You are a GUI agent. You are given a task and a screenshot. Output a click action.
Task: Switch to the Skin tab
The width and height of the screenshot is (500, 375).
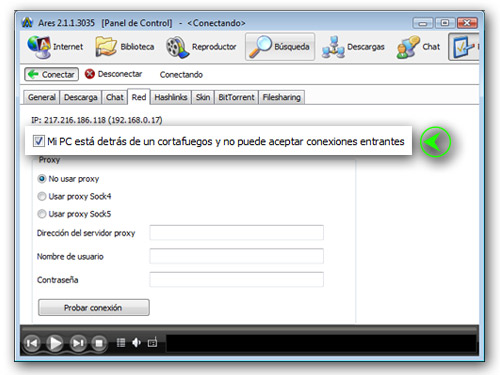(x=203, y=97)
